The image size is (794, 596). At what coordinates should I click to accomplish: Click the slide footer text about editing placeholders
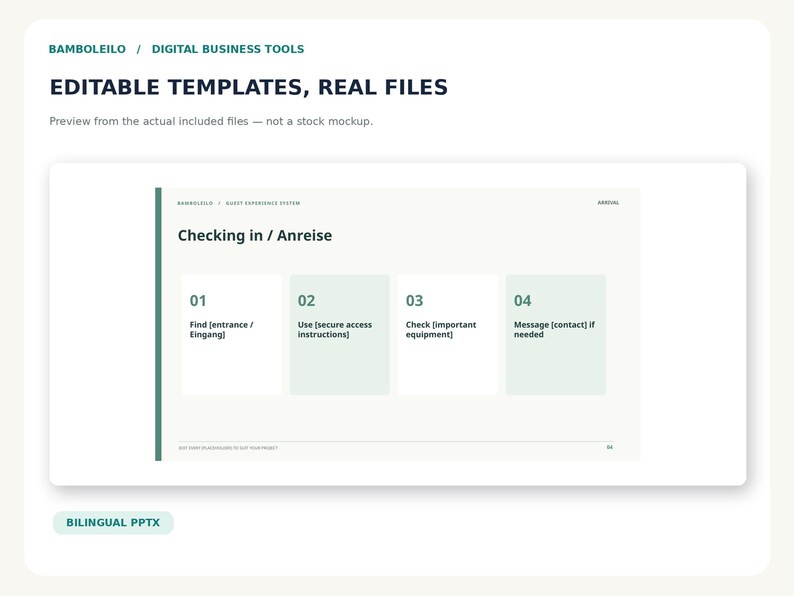[x=228, y=448]
